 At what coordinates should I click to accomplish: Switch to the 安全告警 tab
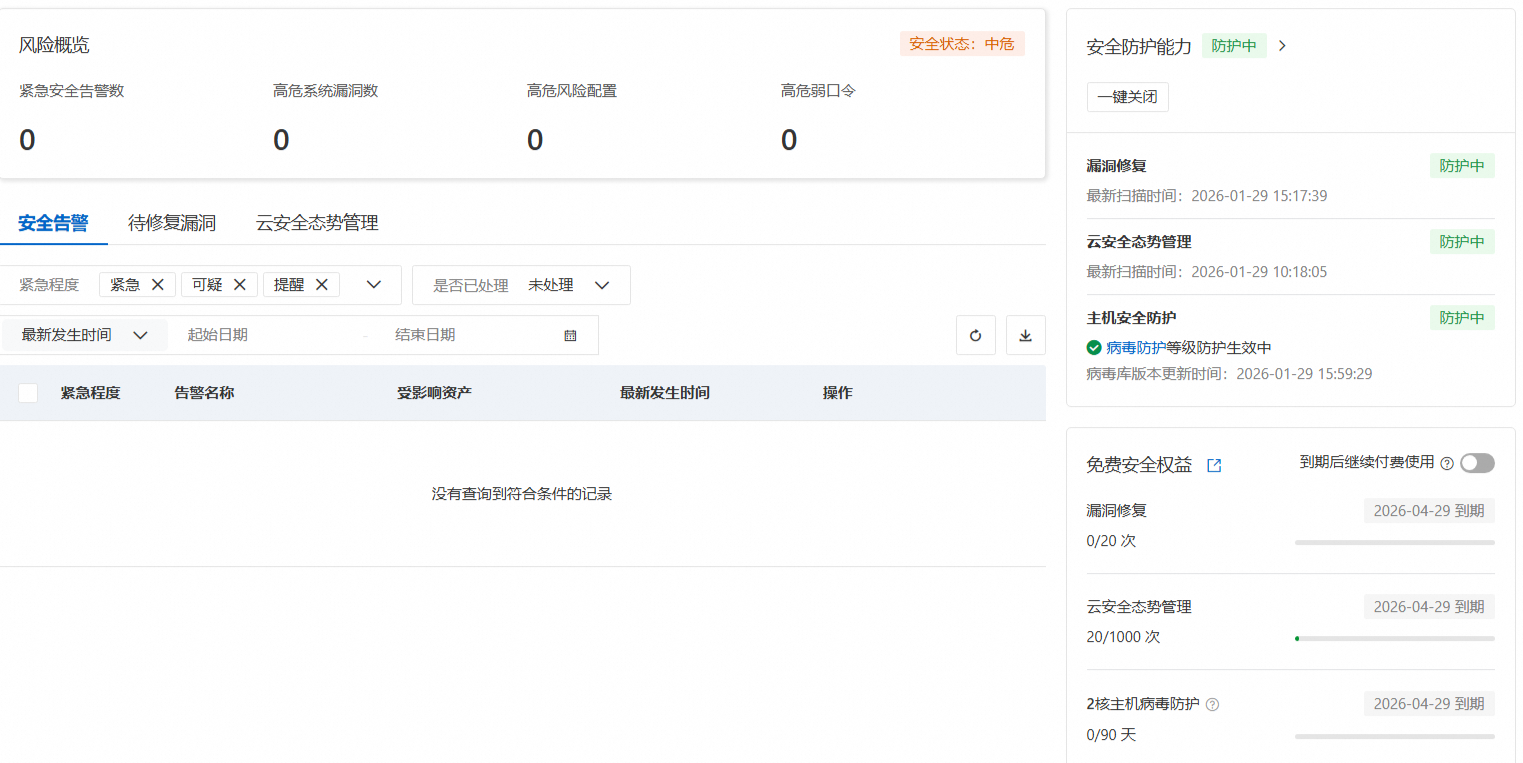point(53,223)
